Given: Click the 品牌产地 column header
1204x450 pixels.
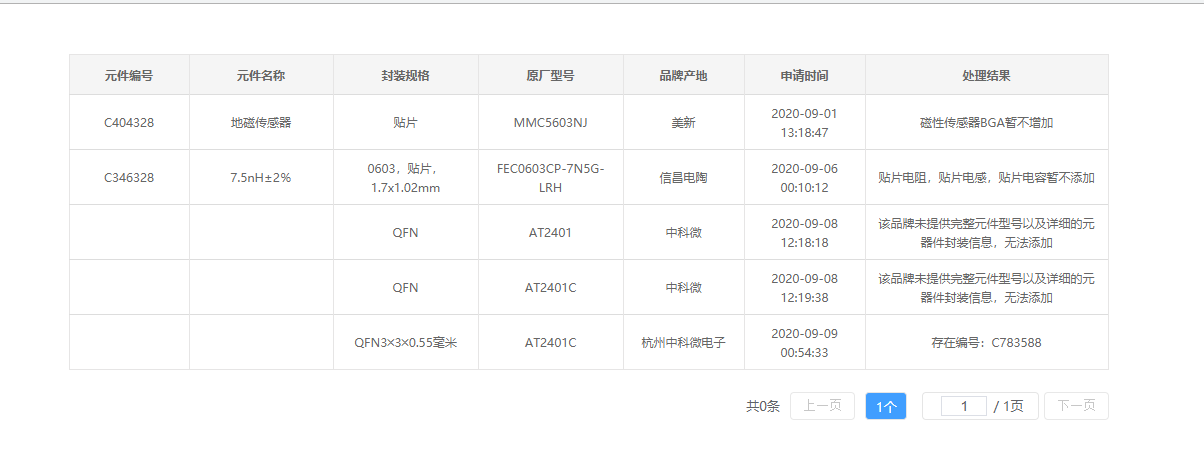Looking at the screenshot, I should 683,75.
